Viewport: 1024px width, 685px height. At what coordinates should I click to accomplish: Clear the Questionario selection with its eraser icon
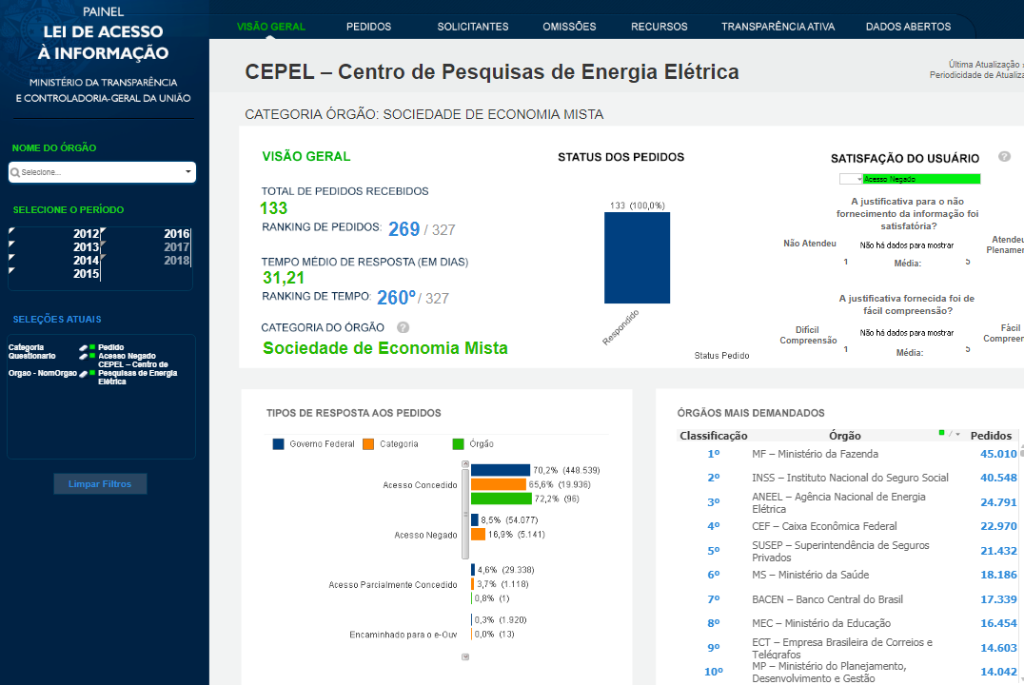point(84,356)
